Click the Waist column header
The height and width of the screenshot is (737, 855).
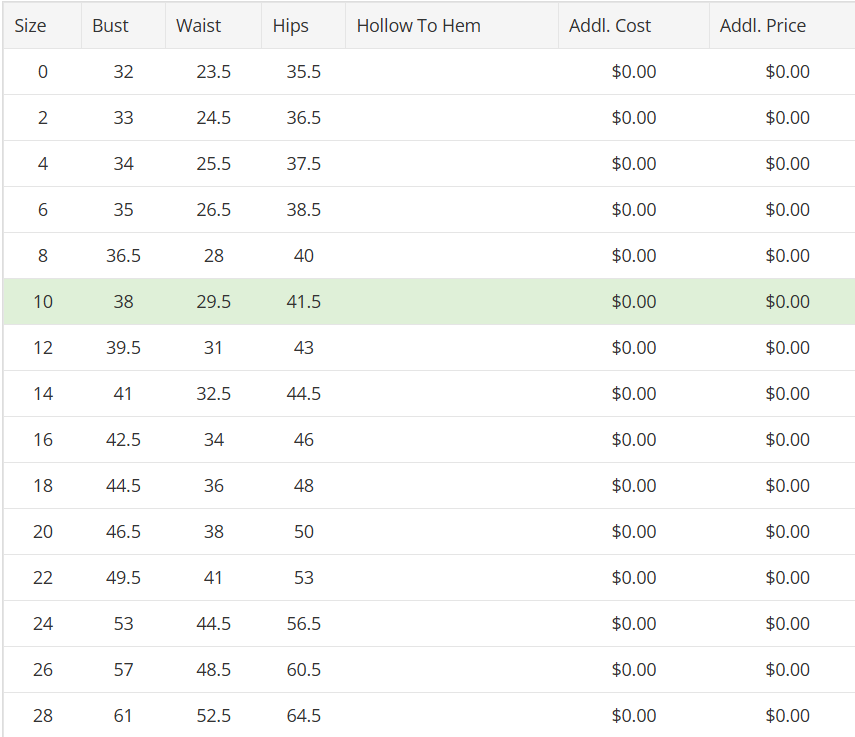[x=214, y=26]
